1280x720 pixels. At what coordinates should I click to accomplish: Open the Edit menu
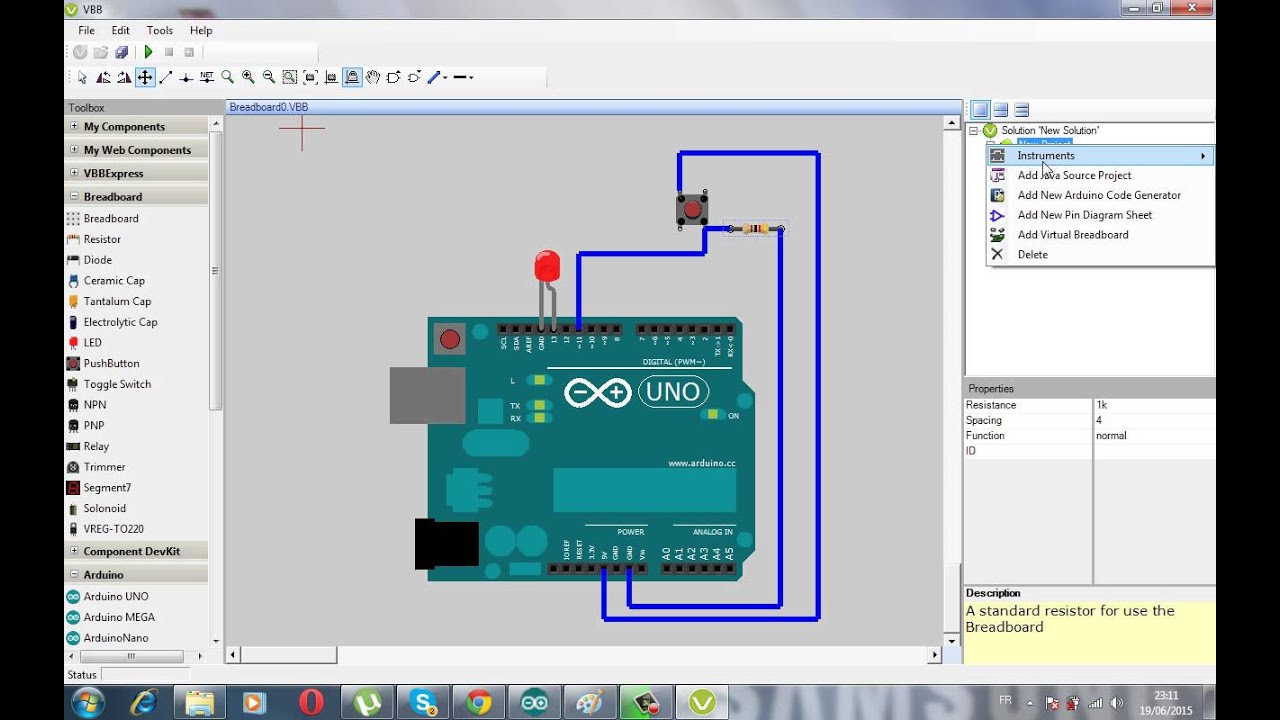pos(121,31)
